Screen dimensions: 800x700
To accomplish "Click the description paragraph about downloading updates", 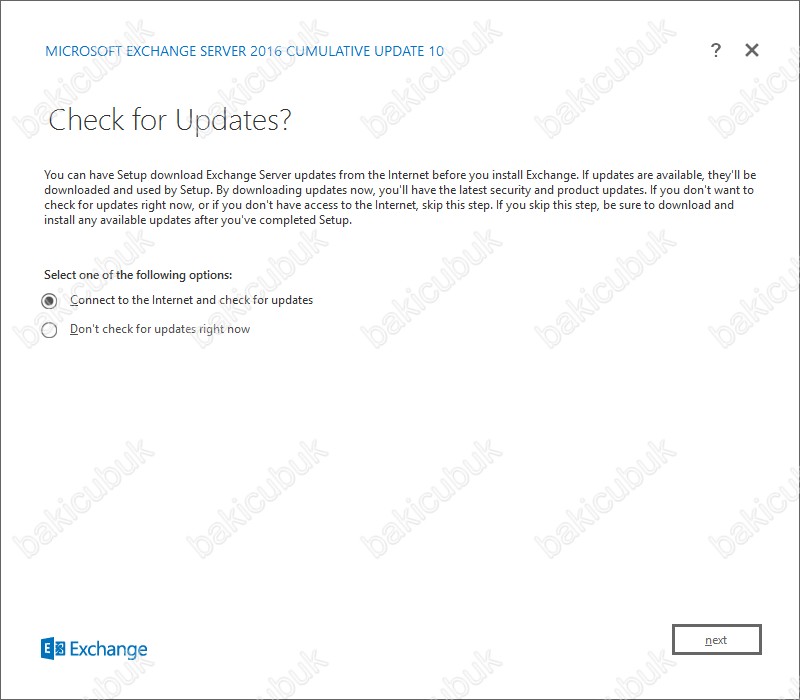I will point(400,197).
